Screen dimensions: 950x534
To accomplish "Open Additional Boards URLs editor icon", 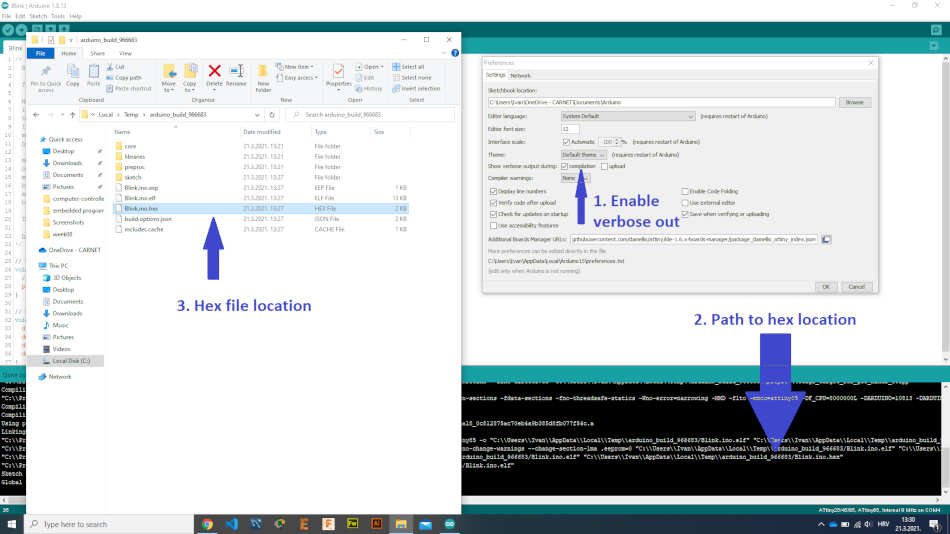I will coord(826,239).
